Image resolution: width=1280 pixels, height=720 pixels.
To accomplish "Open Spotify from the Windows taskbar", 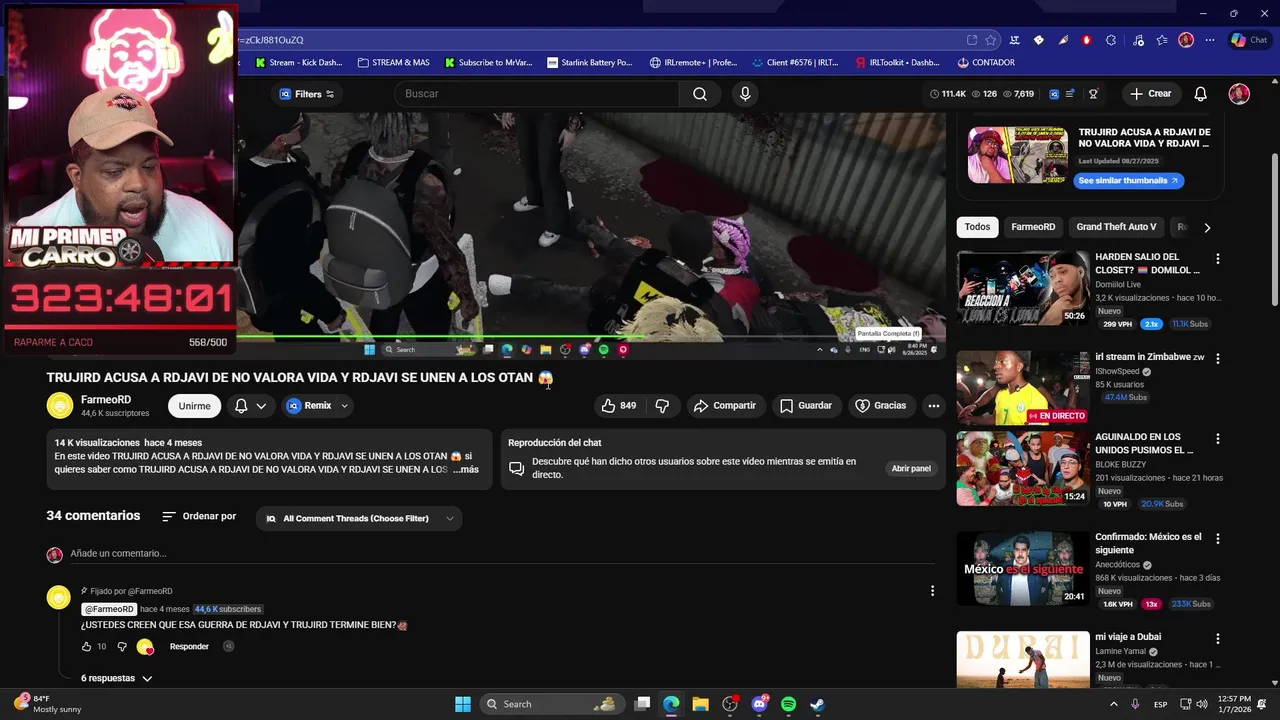I will 788,704.
